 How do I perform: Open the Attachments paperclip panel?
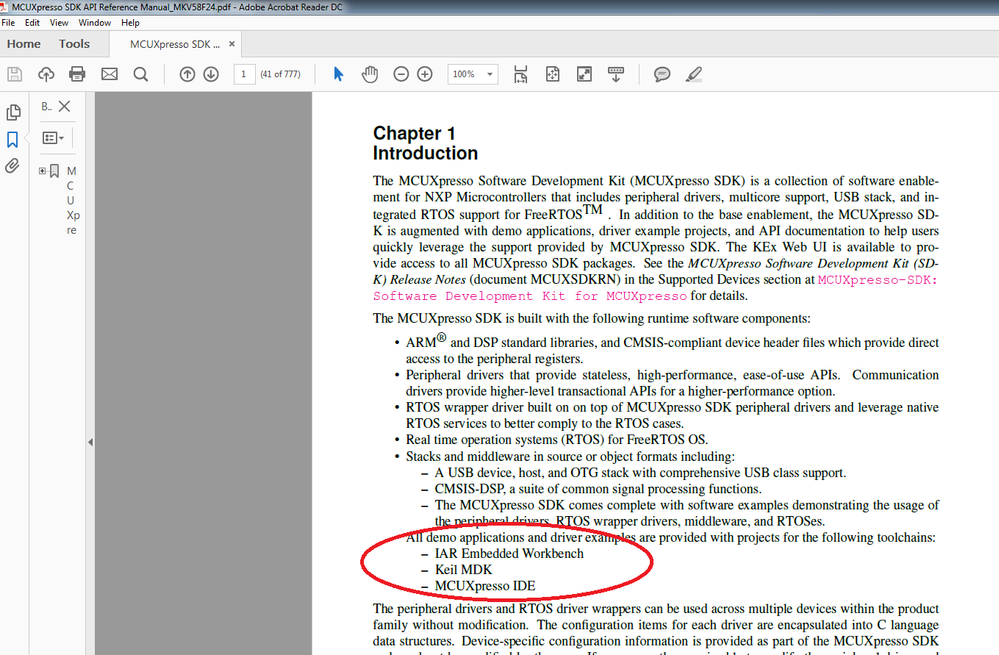point(12,166)
